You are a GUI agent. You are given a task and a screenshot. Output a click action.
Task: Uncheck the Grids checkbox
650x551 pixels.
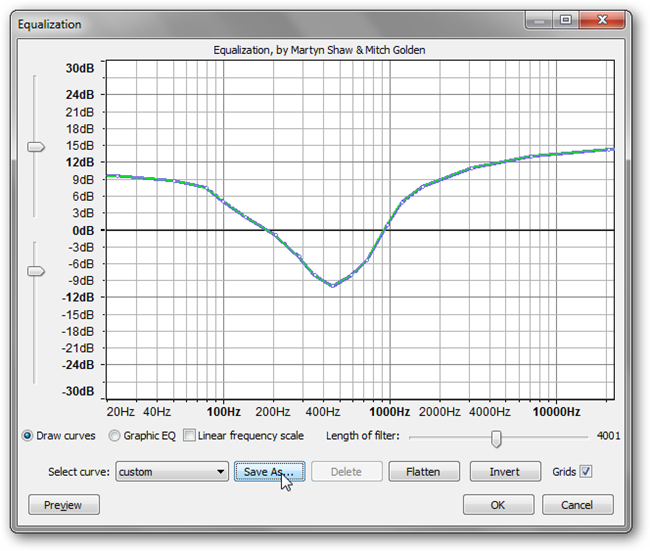click(586, 471)
